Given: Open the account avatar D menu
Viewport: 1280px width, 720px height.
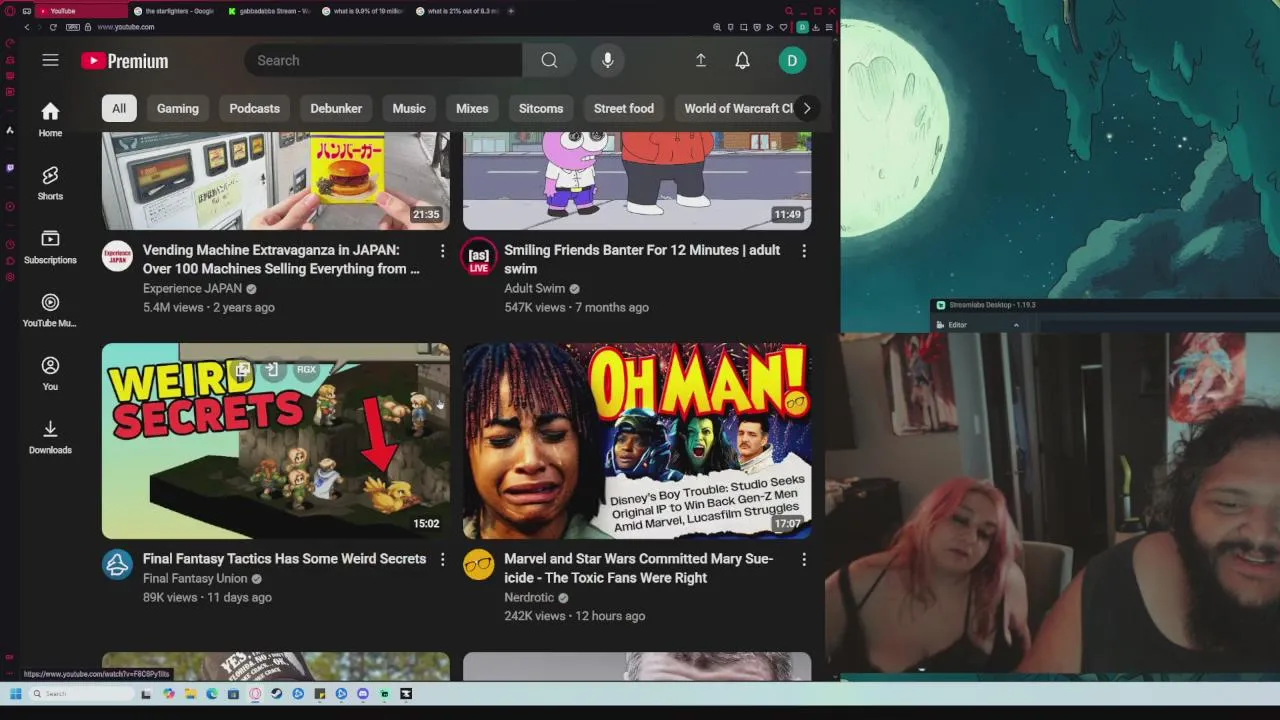Looking at the screenshot, I should [x=792, y=60].
